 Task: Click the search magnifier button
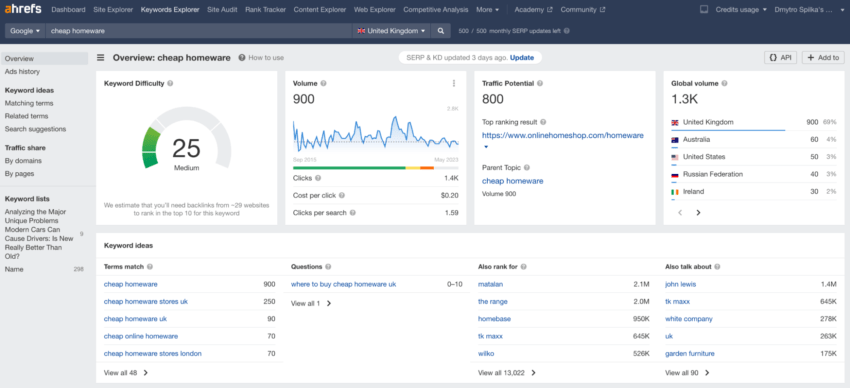(x=441, y=31)
